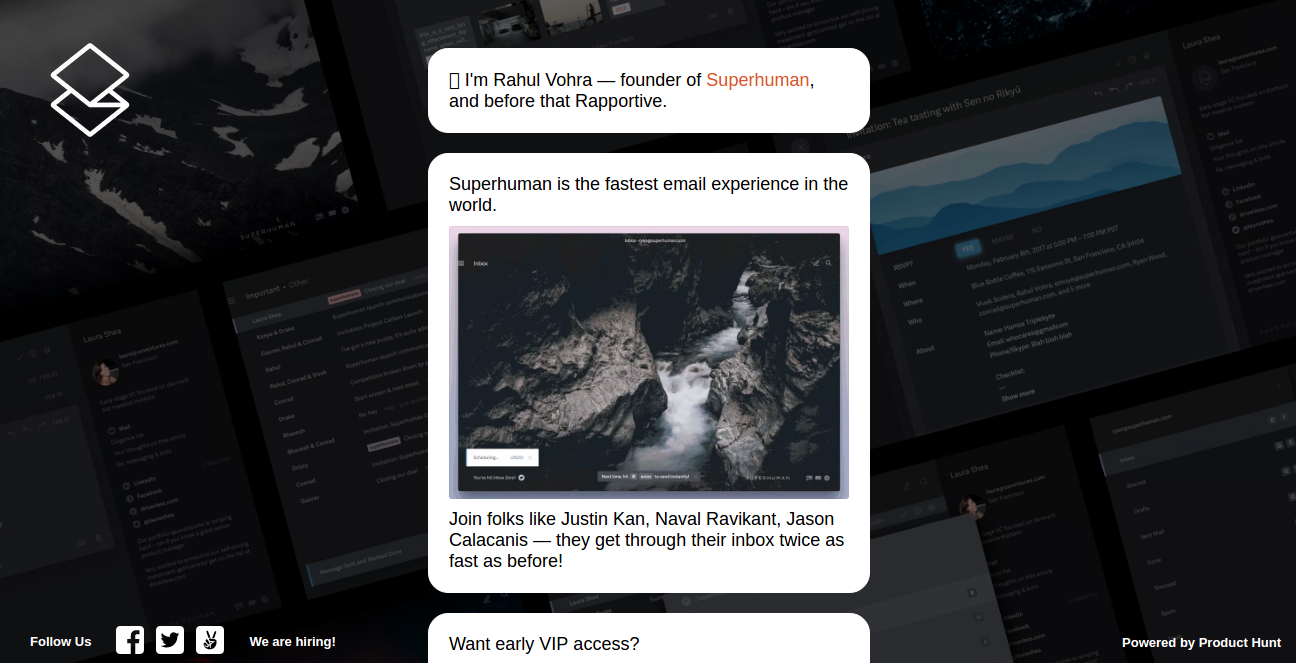This screenshot has height=663, width=1296.
Task: Open the AngelList follow icon
Action: click(x=210, y=640)
